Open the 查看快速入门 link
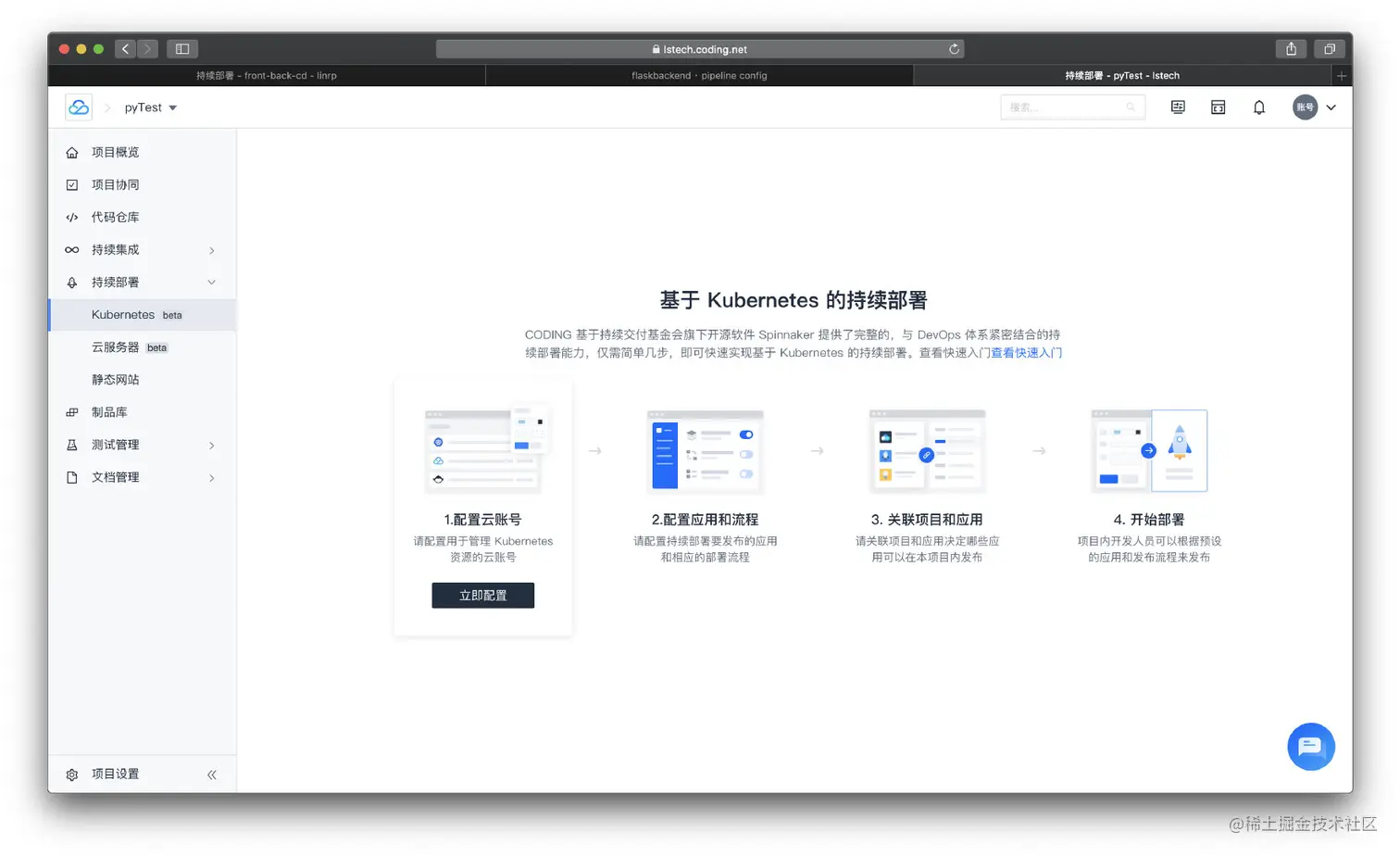Screen dimensions: 1400x856 [1026, 353]
